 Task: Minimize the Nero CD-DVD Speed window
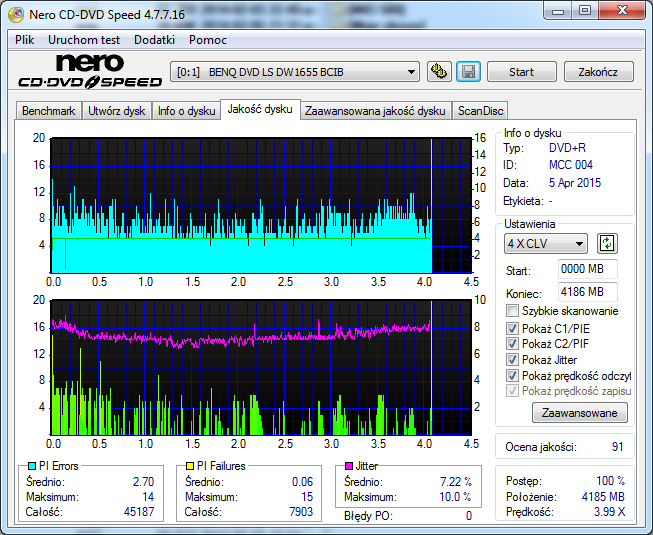558,11
